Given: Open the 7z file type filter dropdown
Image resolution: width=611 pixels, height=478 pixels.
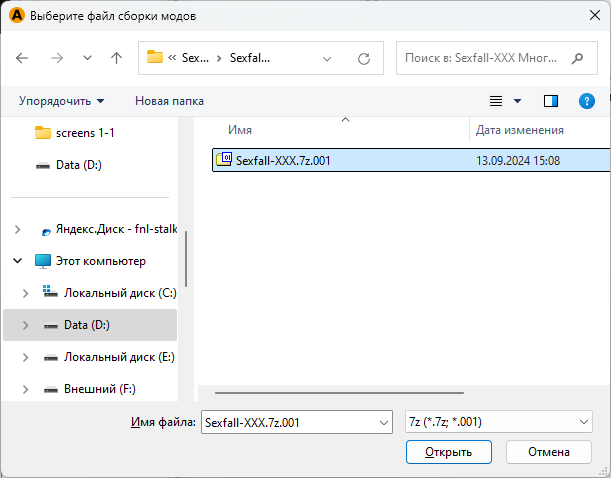Looking at the screenshot, I should (498, 423).
